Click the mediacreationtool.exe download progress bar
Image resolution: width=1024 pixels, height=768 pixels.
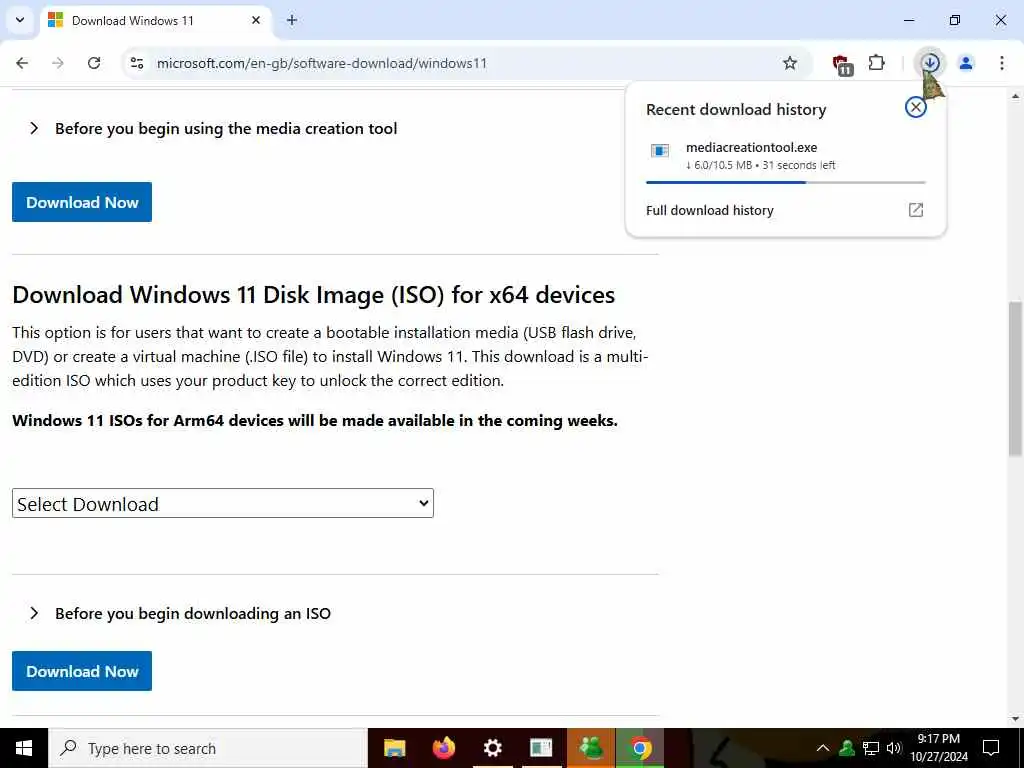pos(786,182)
